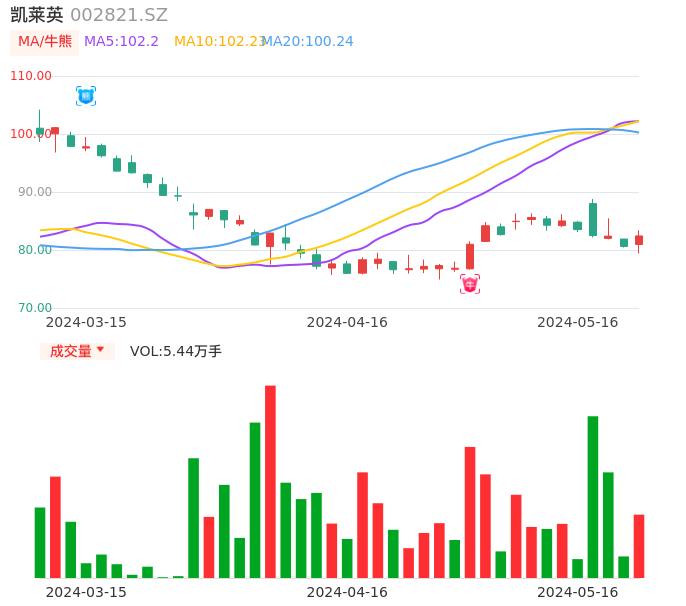Click the 110.00 price axis label

[x=31, y=76]
